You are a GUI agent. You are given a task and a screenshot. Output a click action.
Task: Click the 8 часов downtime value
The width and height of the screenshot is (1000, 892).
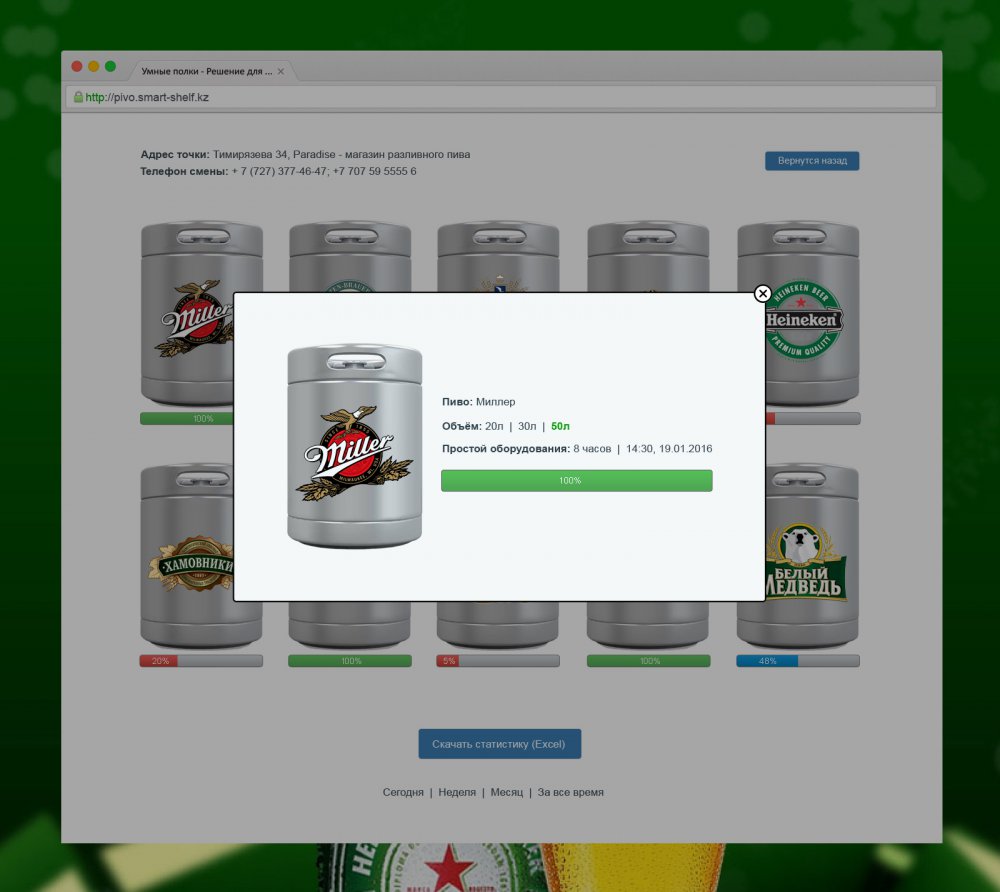[592, 449]
